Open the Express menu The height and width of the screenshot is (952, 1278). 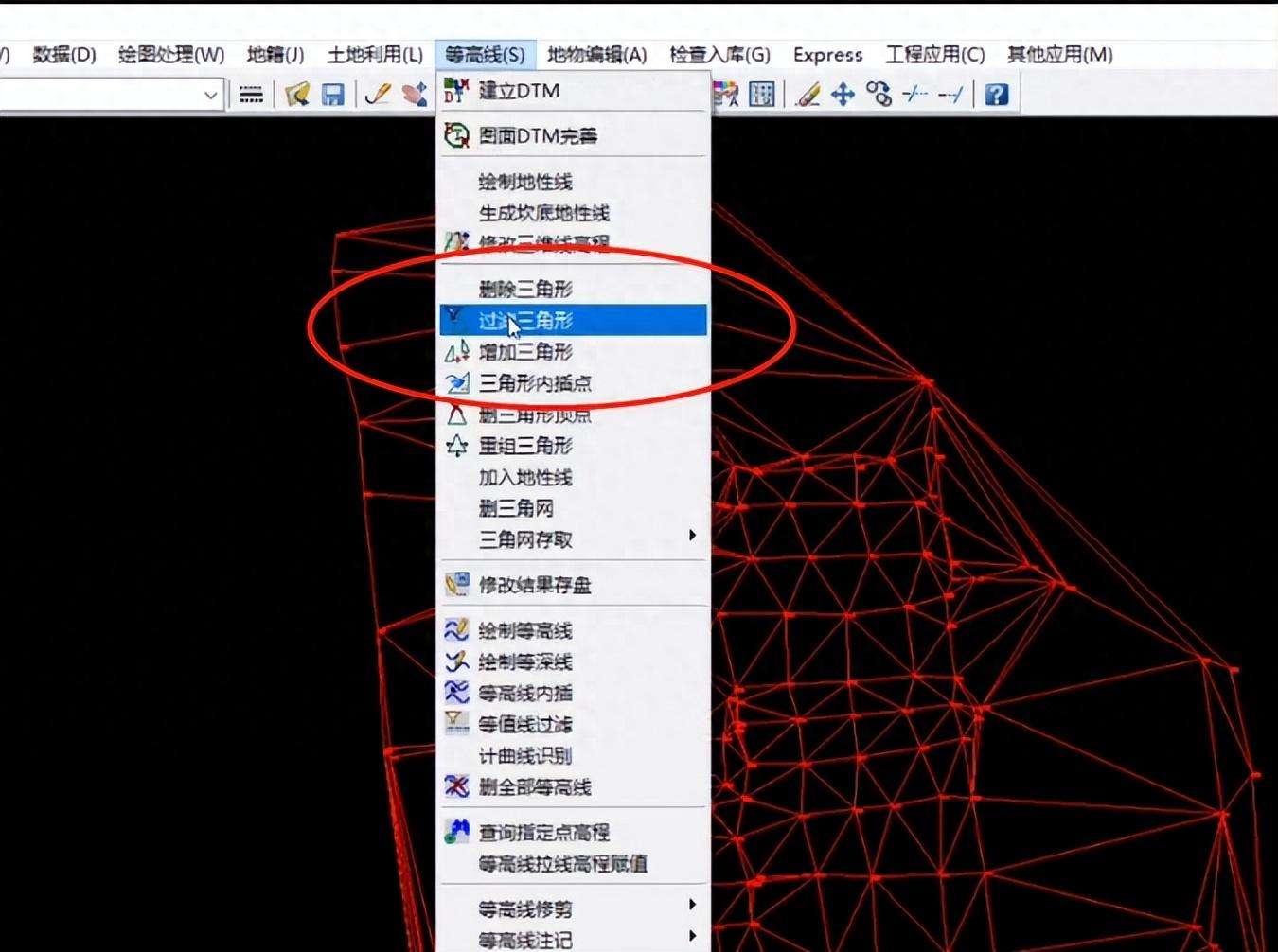click(825, 55)
